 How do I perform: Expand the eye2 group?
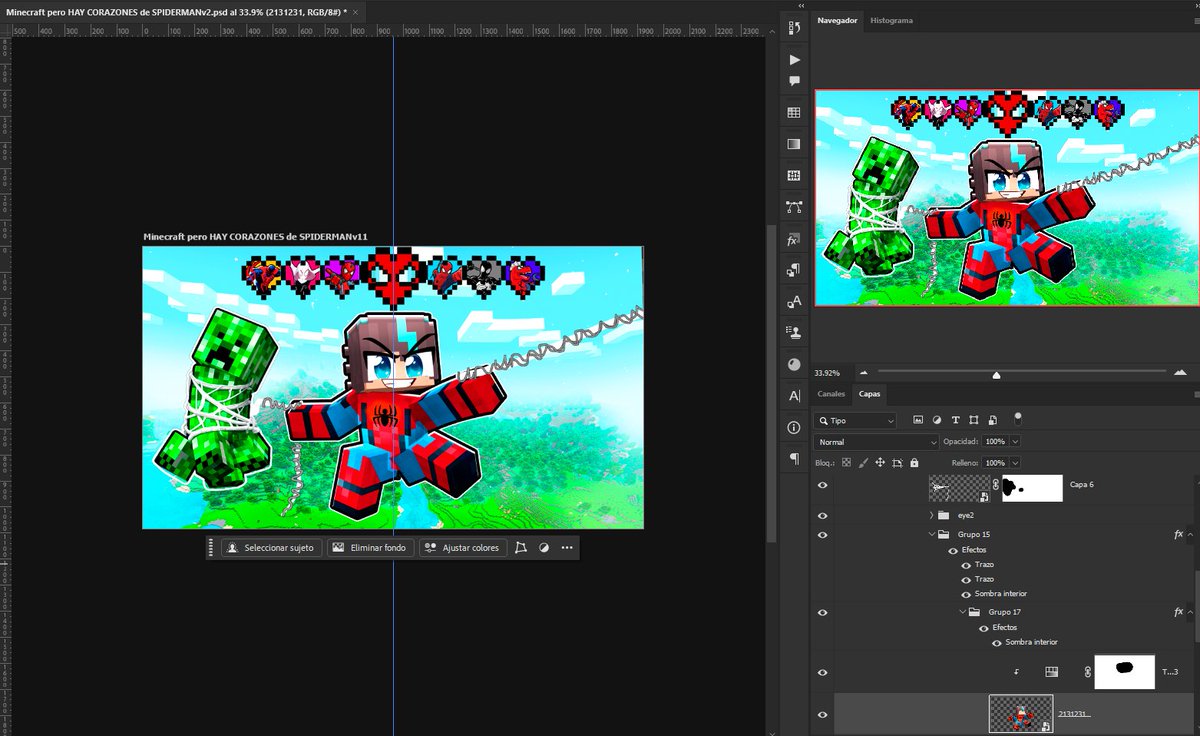pyautogui.click(x=931, y=516)
